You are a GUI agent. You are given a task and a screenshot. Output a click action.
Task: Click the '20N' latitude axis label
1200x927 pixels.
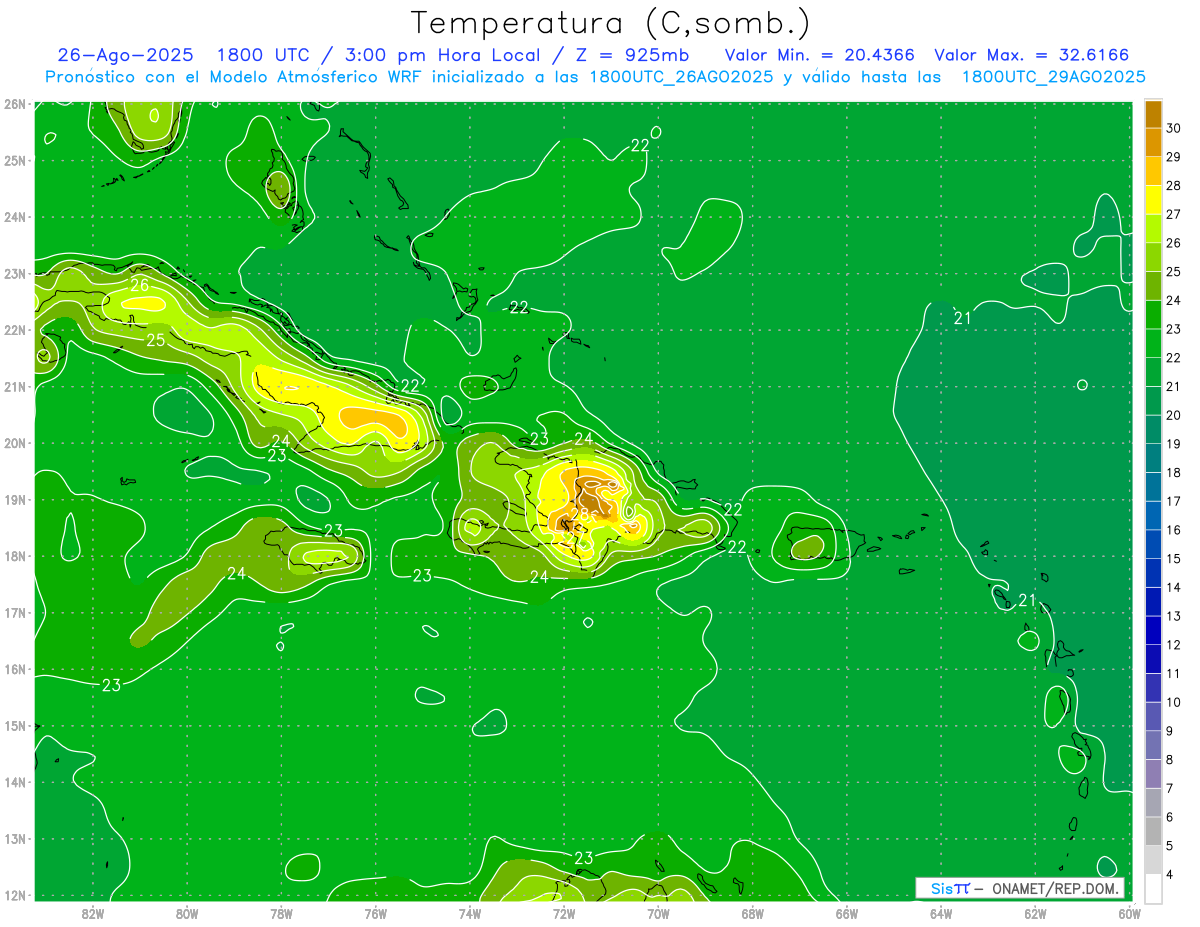click(14, 443)
